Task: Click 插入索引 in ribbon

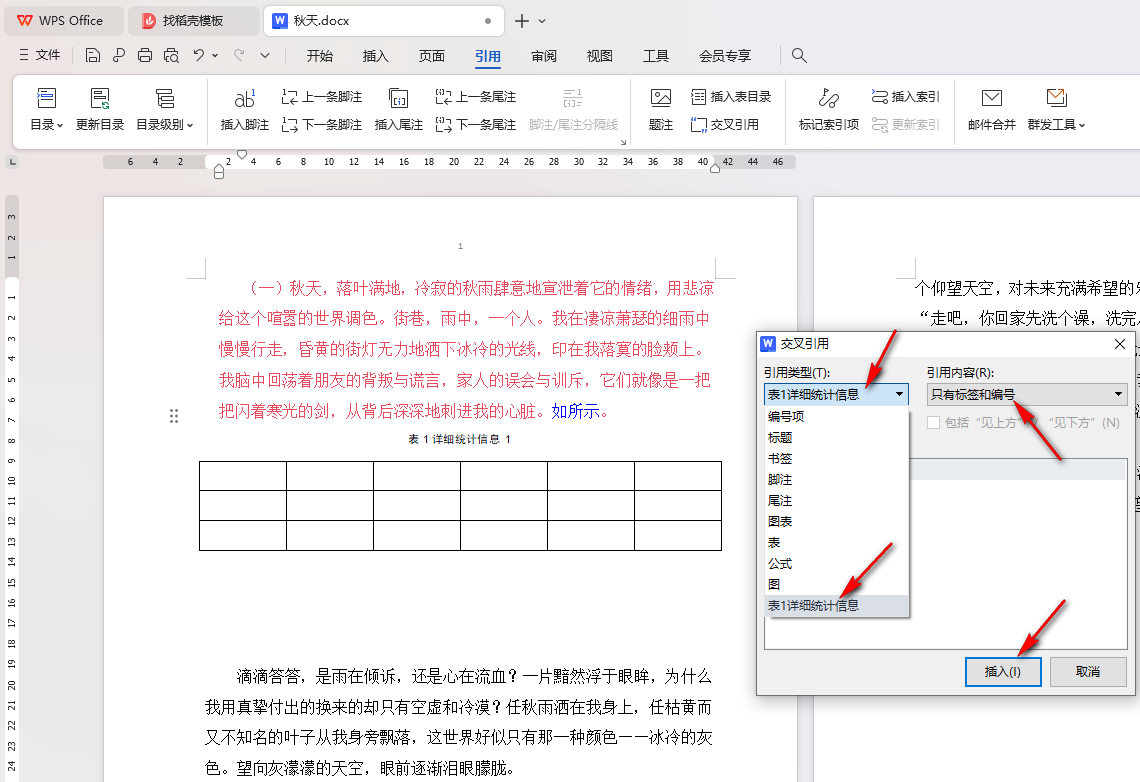Action: pos(905,97)
